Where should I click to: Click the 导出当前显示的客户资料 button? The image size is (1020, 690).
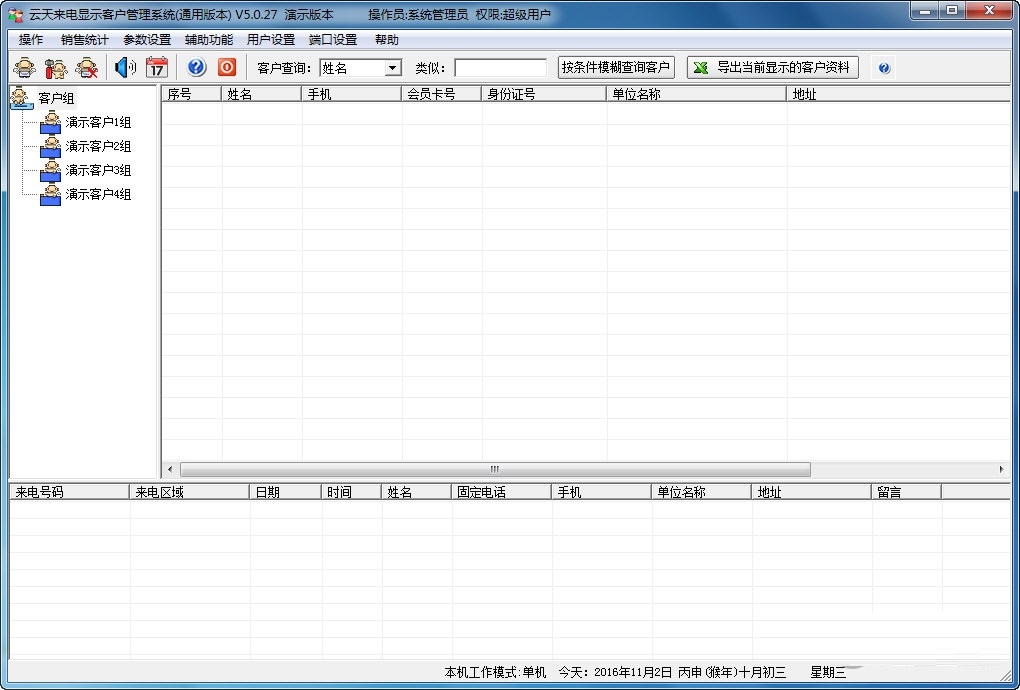coord(773,67)
